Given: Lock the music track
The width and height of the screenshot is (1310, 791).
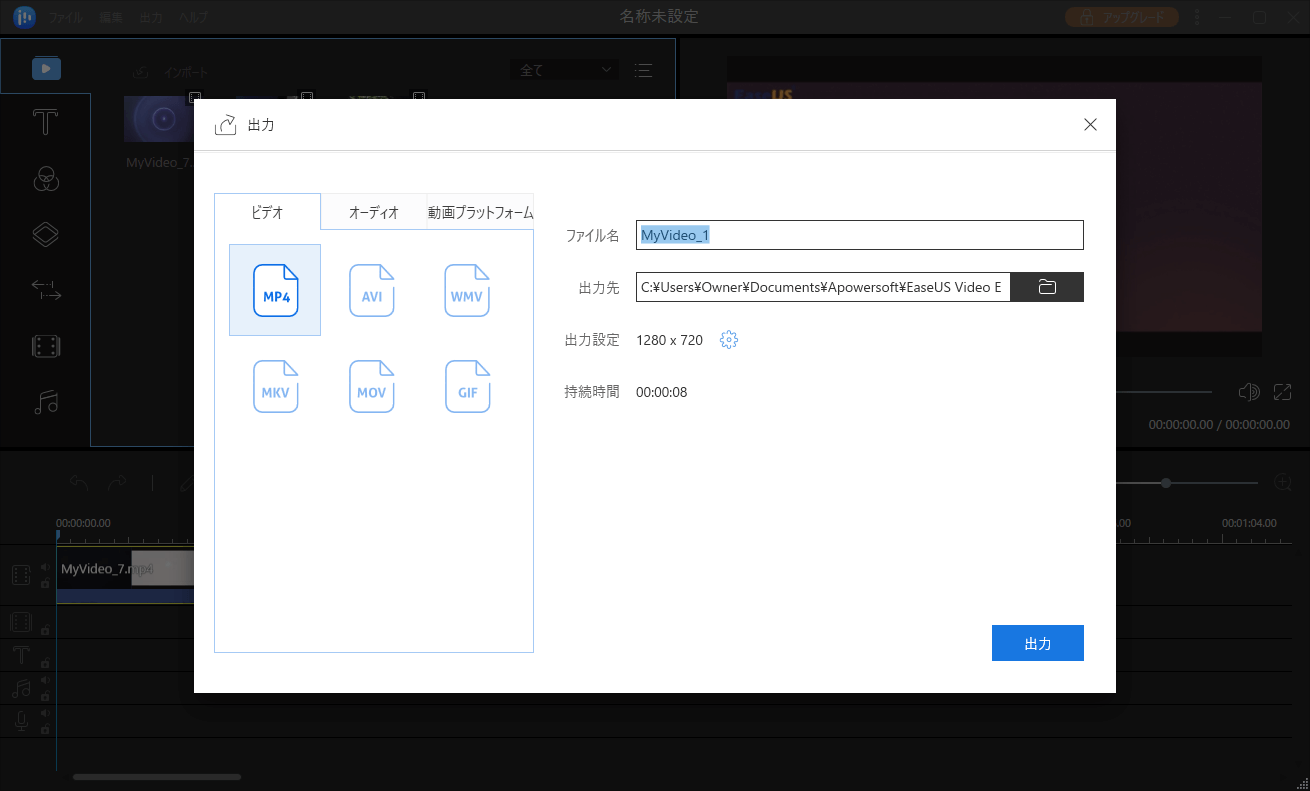Looking at the screenshot, I should pos(45,696).
